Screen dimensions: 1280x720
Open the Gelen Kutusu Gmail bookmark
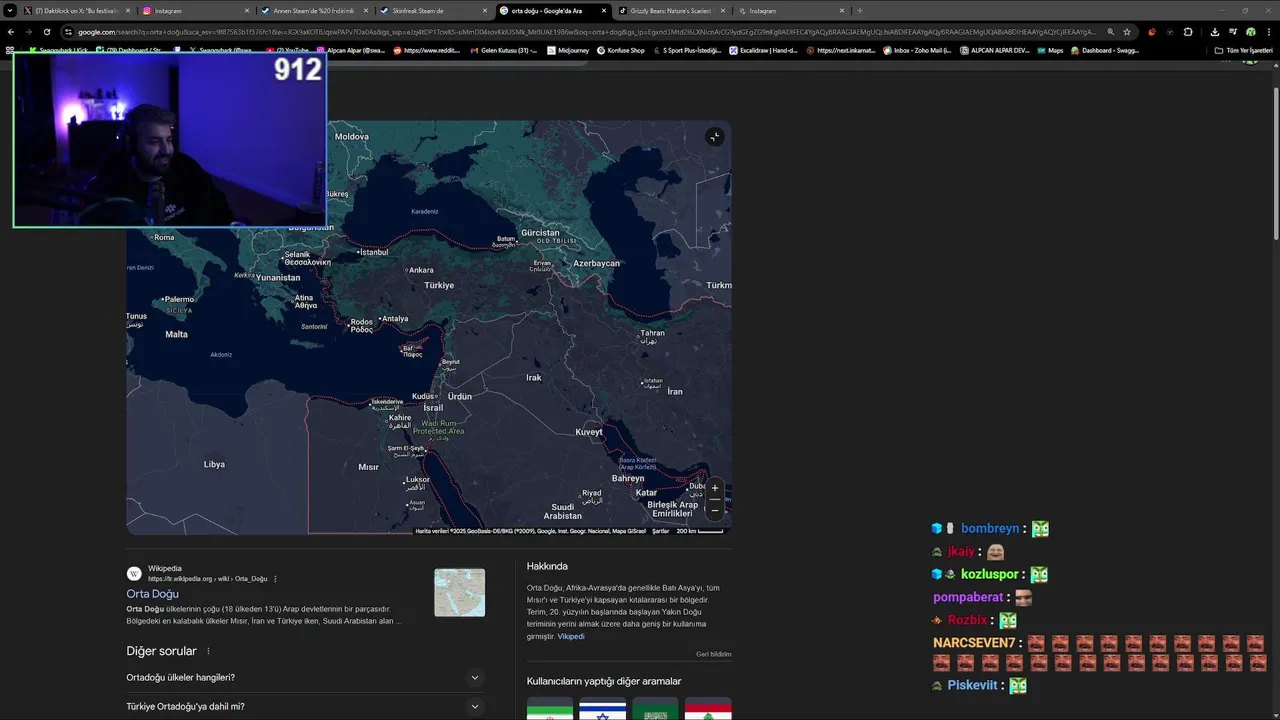(503, 50)
